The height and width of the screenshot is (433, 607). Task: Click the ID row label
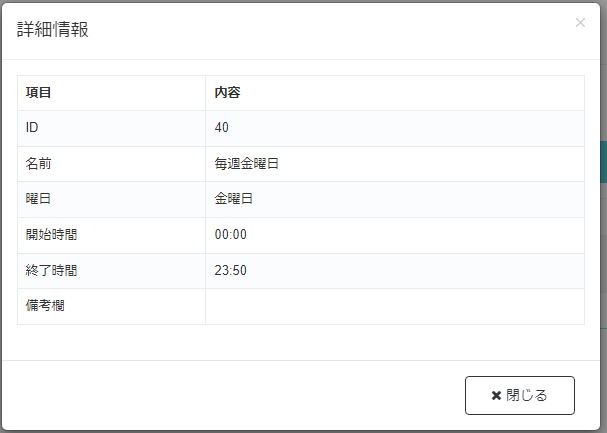[32, 128]
